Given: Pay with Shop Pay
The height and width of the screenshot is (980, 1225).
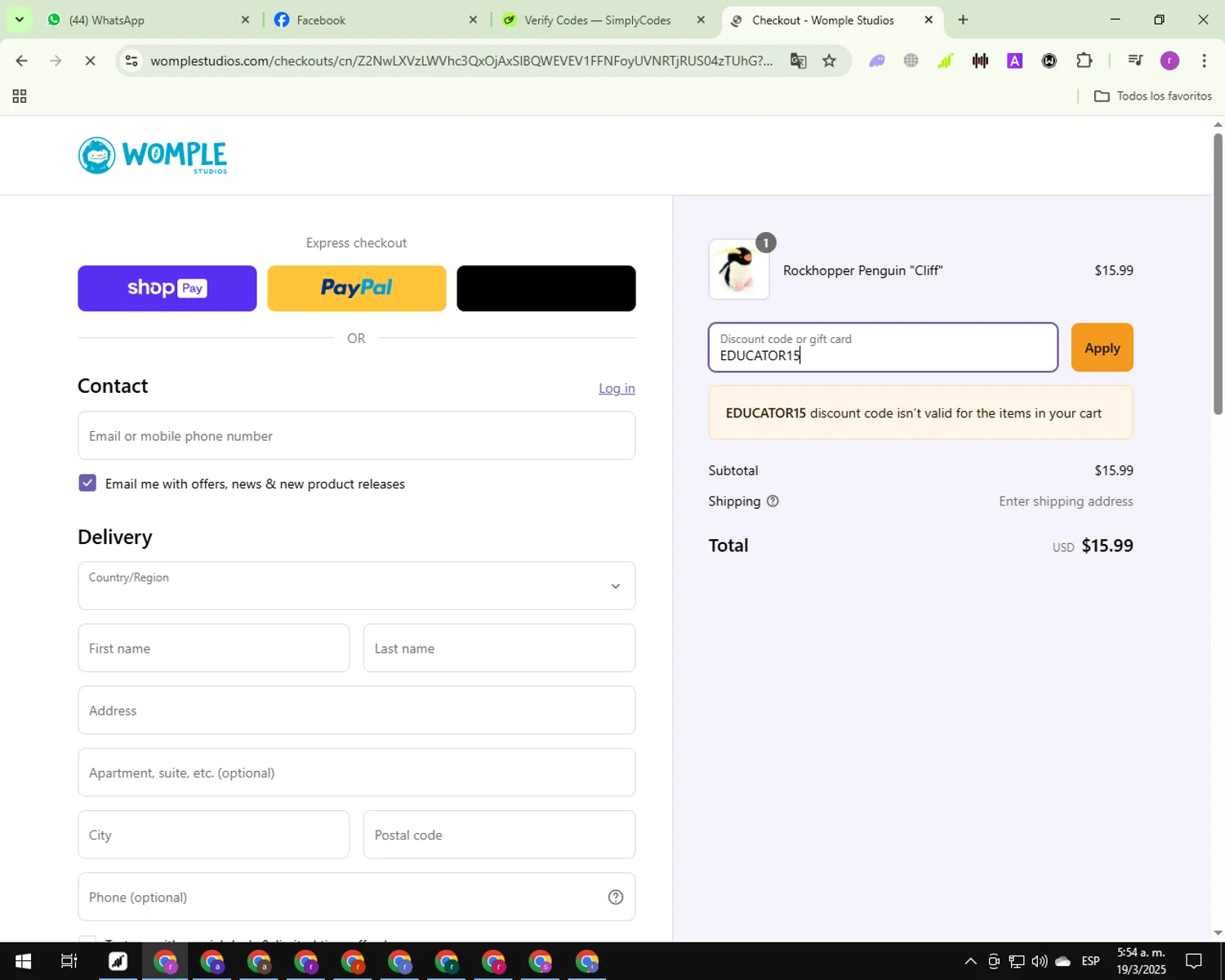Looking at the screenshot, I should [x=167, y=288].
